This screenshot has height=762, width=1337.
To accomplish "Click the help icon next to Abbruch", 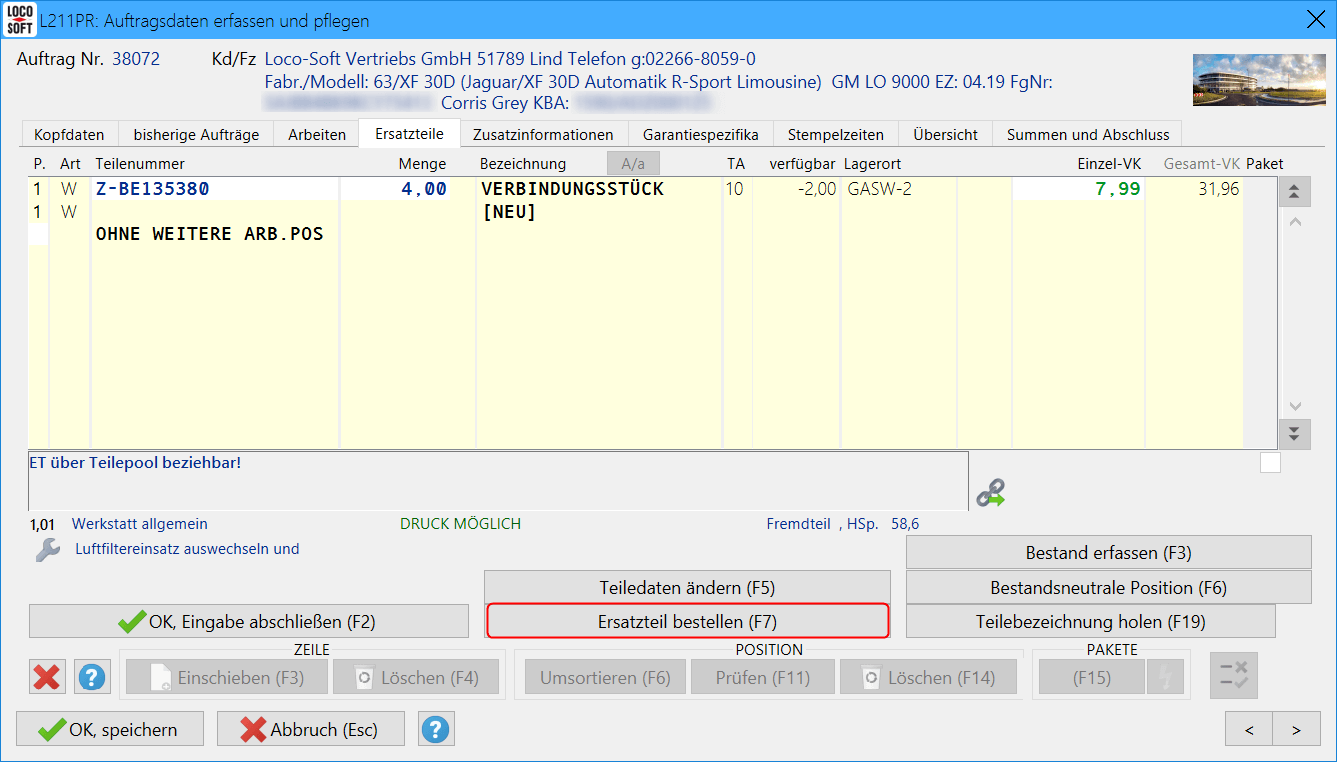I will (x=435, y=730).
